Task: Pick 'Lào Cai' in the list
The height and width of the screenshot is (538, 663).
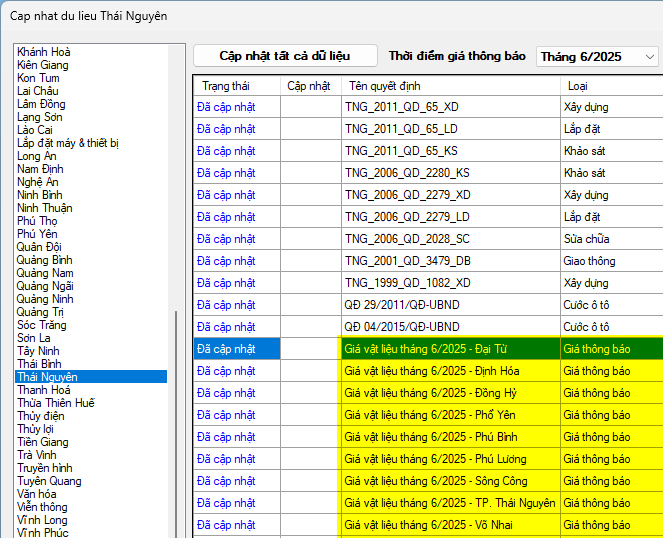Action: (35, 130)
